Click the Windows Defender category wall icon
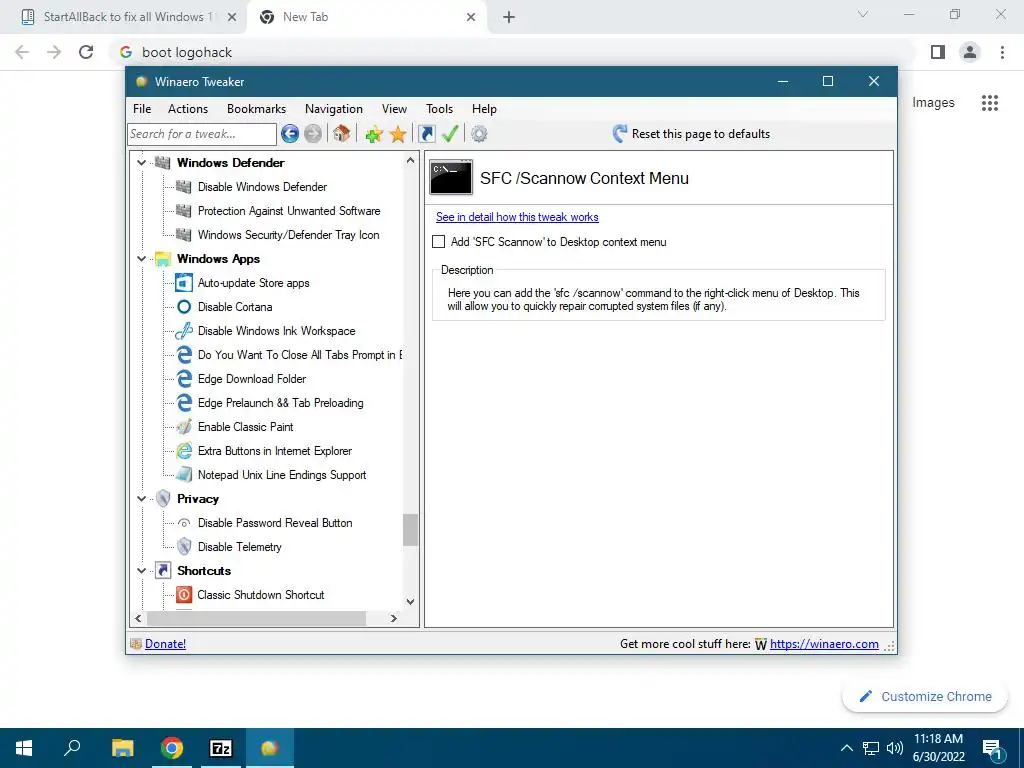This screenshot has width=1024, height=768. point(163,163)
